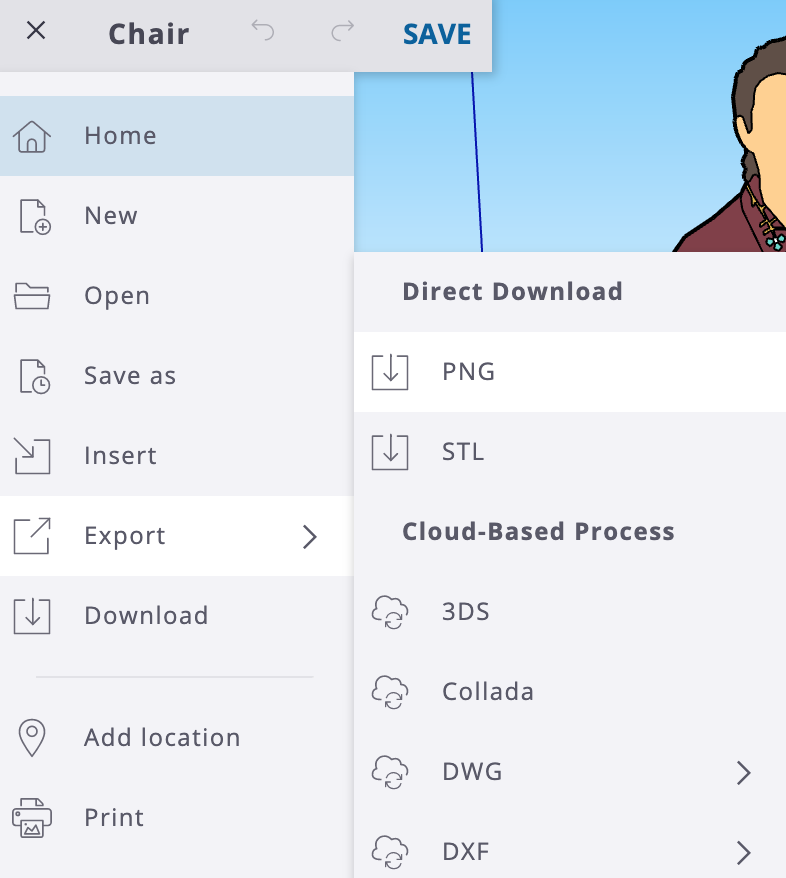This screenshot has height=878, width=786.
Task: Export as DWG format
Action: pos(570,772)
